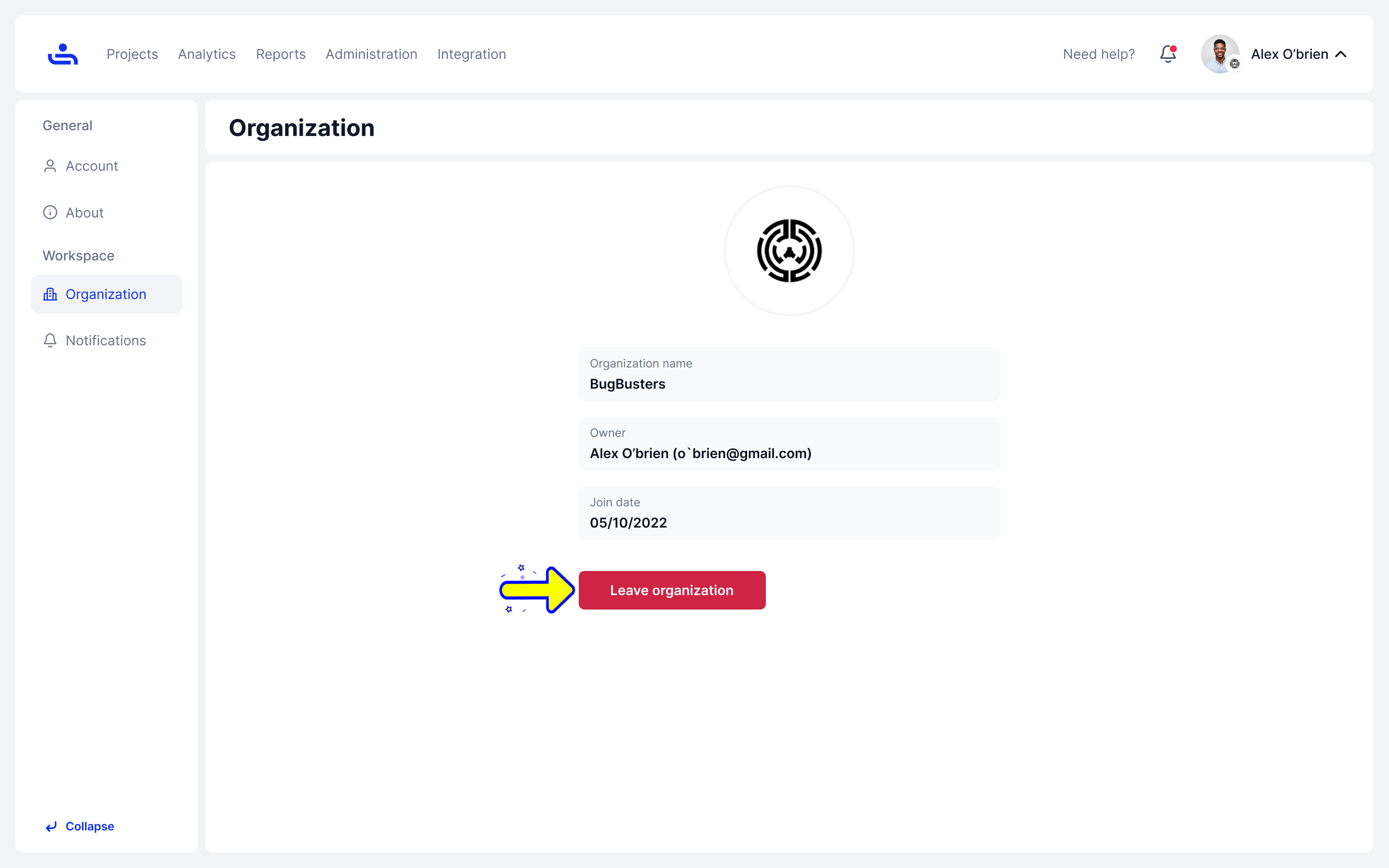
Task: Open the Projects menu
Action: click(132, 54)
